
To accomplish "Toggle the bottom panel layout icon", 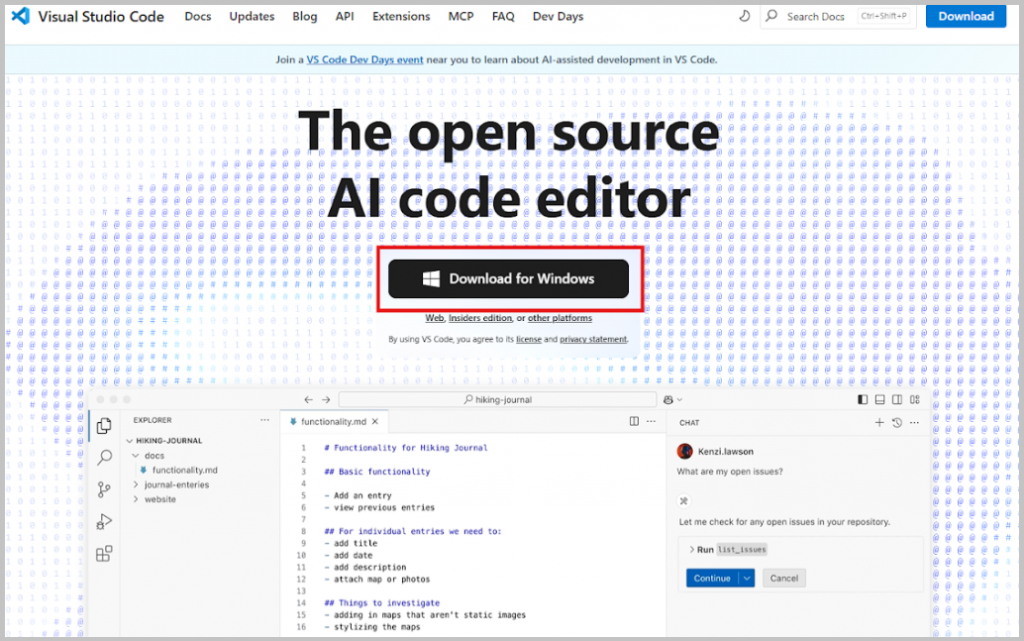I will click(x=880, y=399).
